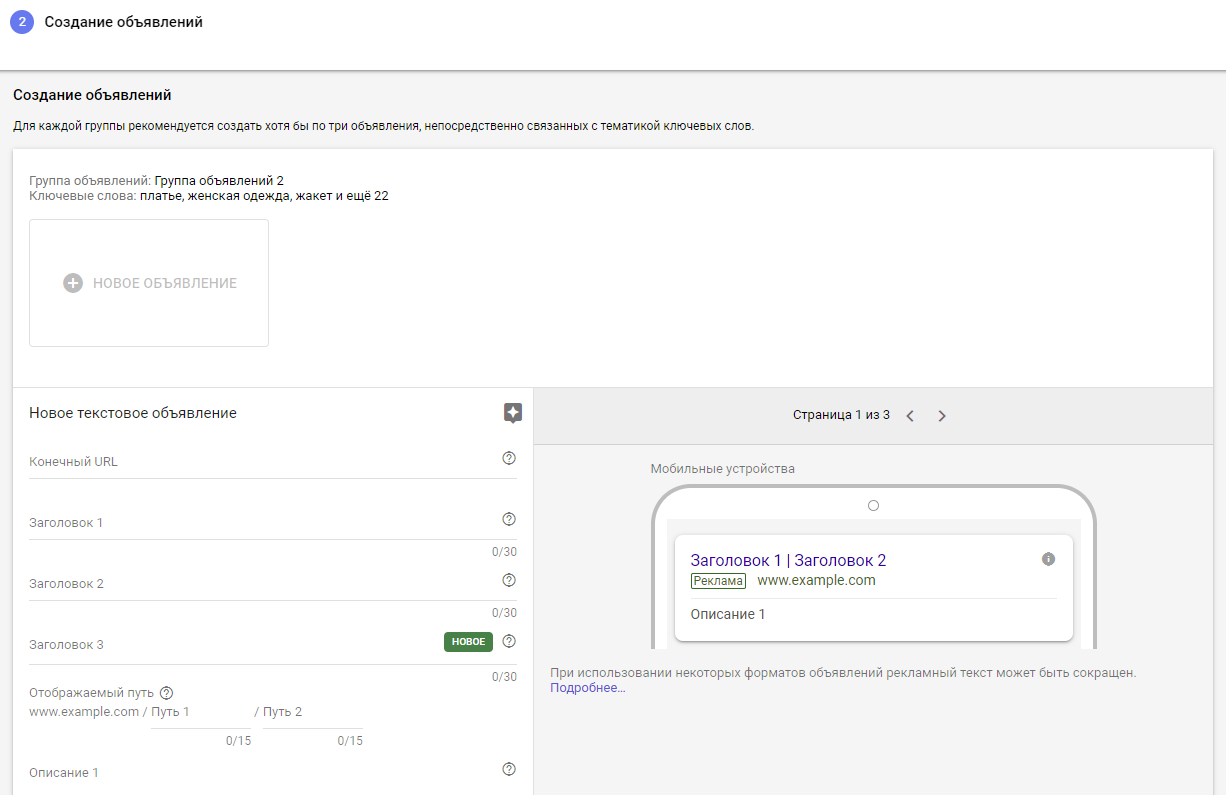Click info icon in ad preview card
This screenshot has width=1226, height=795.
coord(1048,559)
